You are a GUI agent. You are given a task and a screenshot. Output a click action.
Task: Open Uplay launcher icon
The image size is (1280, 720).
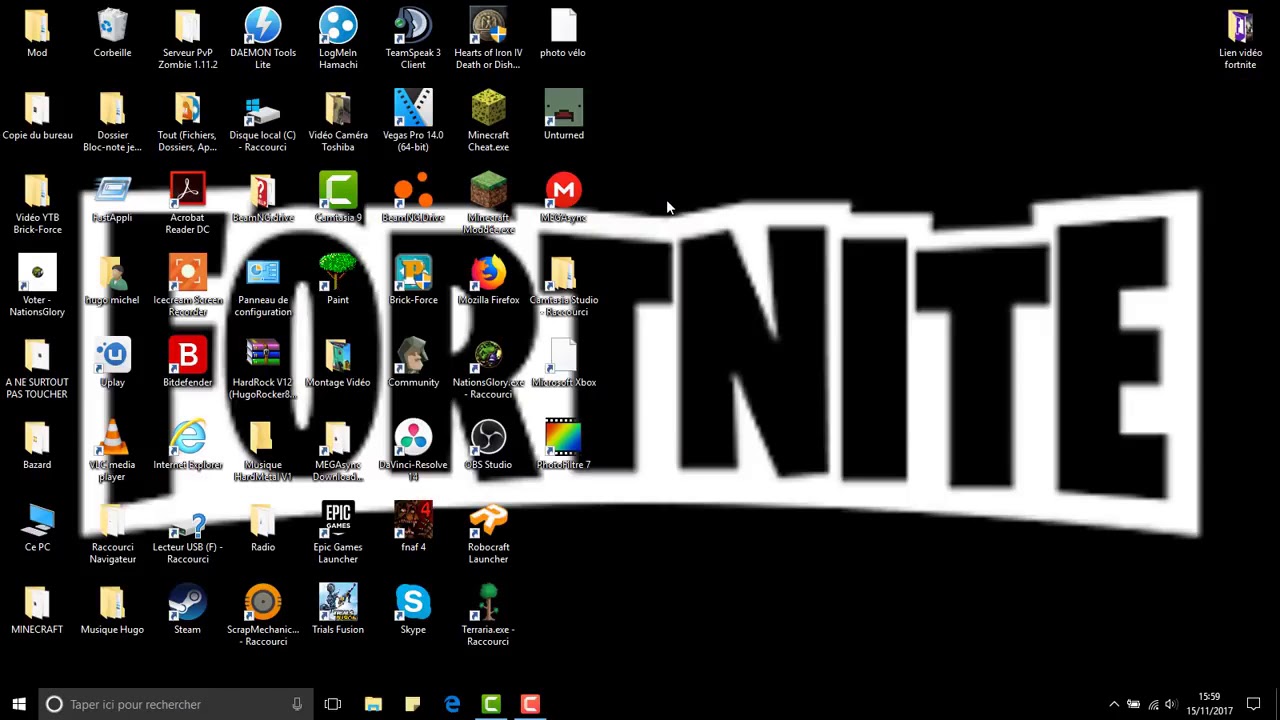pos(112,362)
